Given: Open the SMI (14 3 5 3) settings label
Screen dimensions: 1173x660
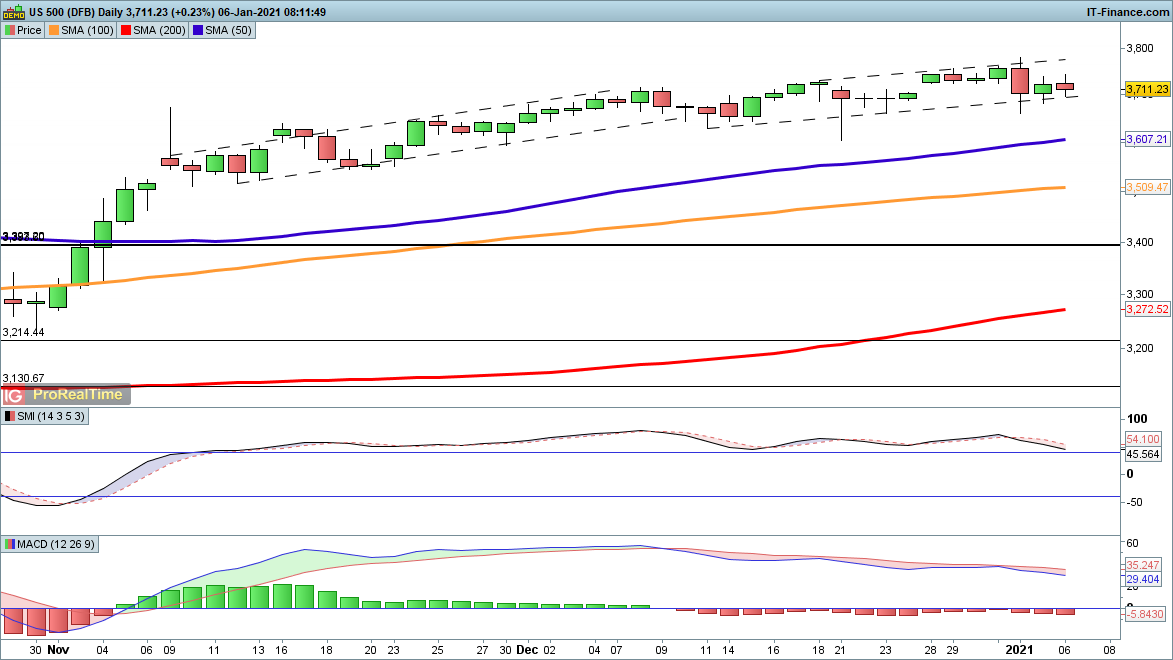Looking at the screenshot, I should pyautogui.click(x=51, y=416).
